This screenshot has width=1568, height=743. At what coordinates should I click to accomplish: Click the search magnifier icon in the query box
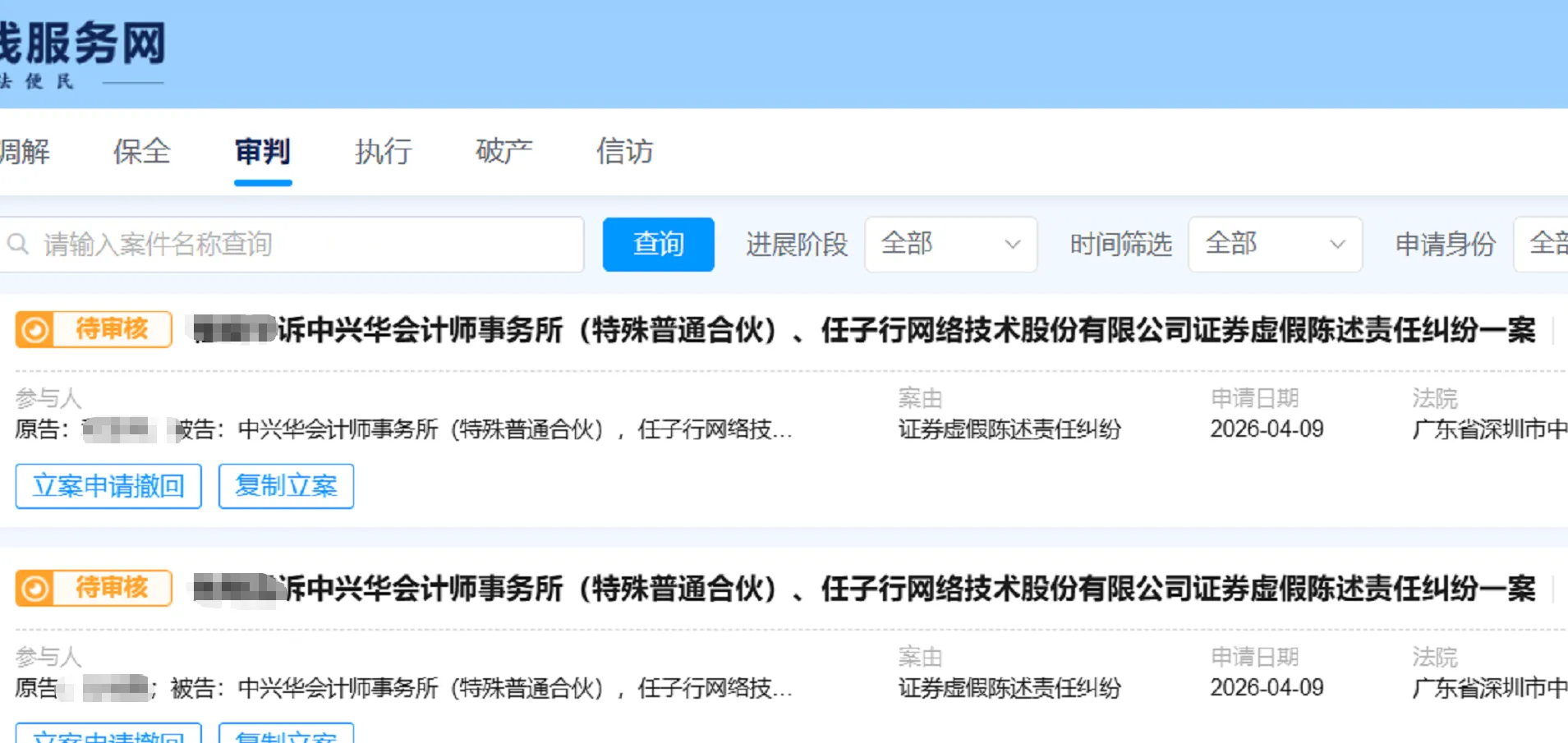[x=18, y=244]
